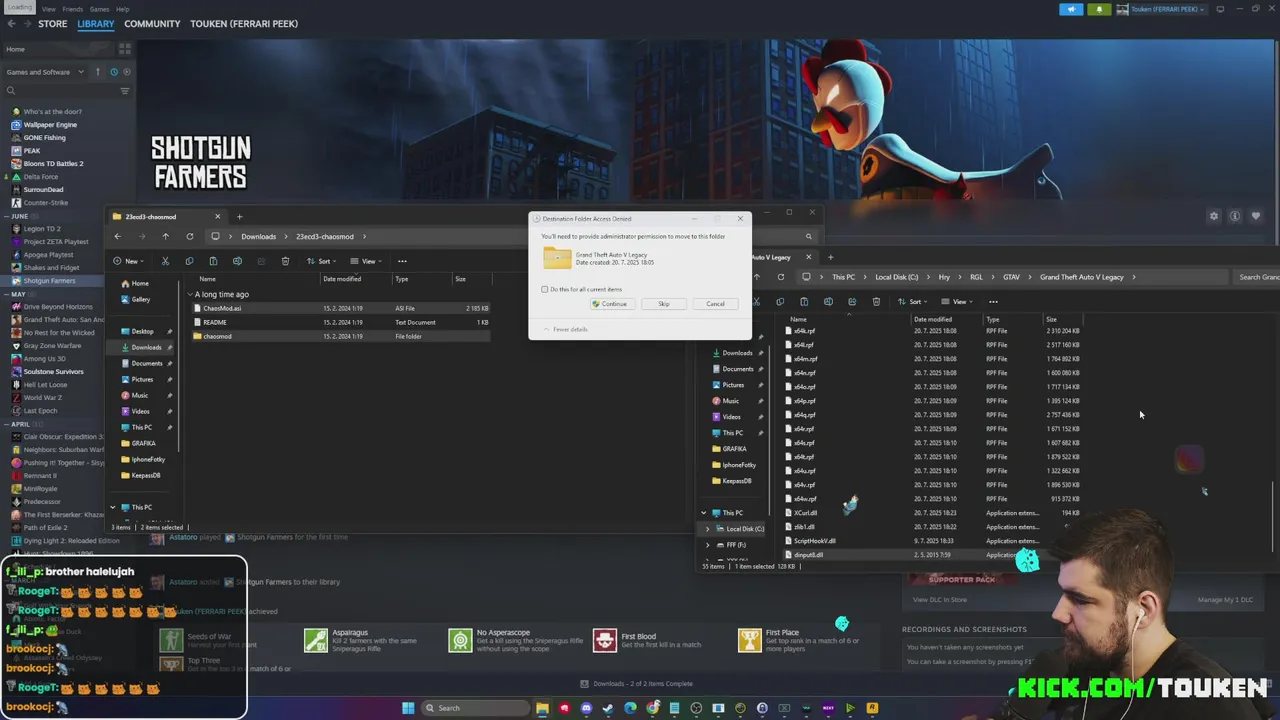Open Games and Software filter dropdown in Steam
Image resolution: width=1280 pixels, height=720 pixels.
[x=44, y=72]
